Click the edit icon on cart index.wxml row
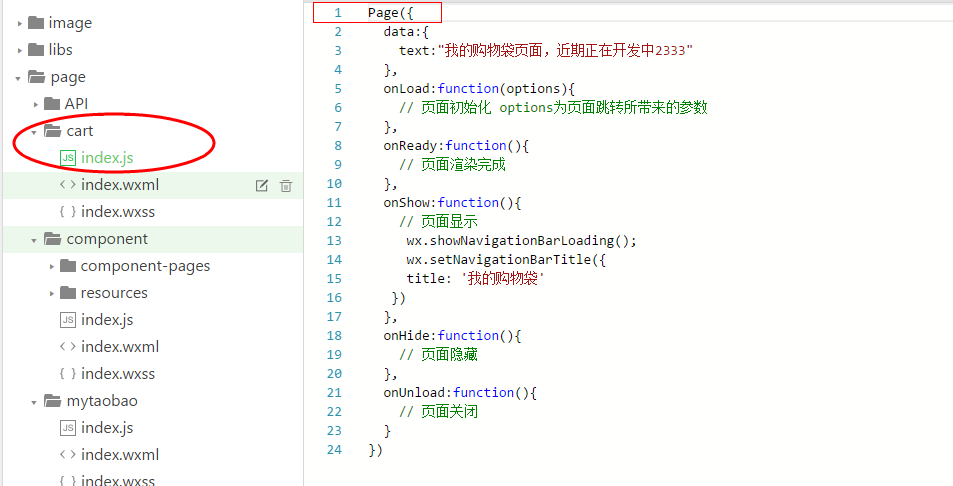The height and width of the screenshot is (486, 953). [261, 186]
